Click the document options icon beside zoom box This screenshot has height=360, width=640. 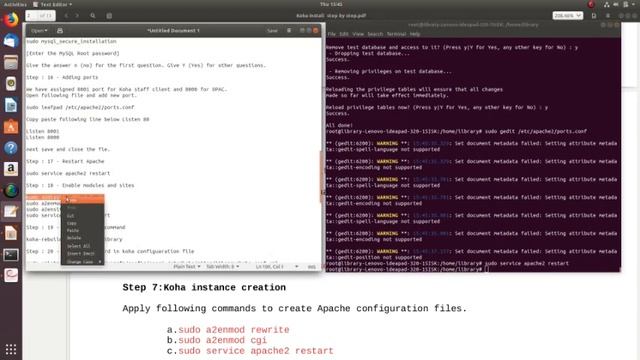tap(594, 16)
